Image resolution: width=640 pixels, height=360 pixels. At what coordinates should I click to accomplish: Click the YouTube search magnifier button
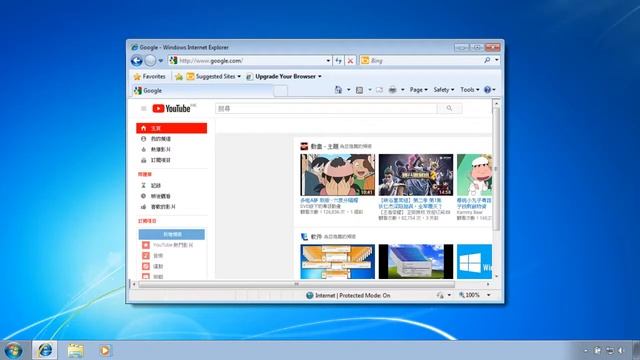point(449,109)
